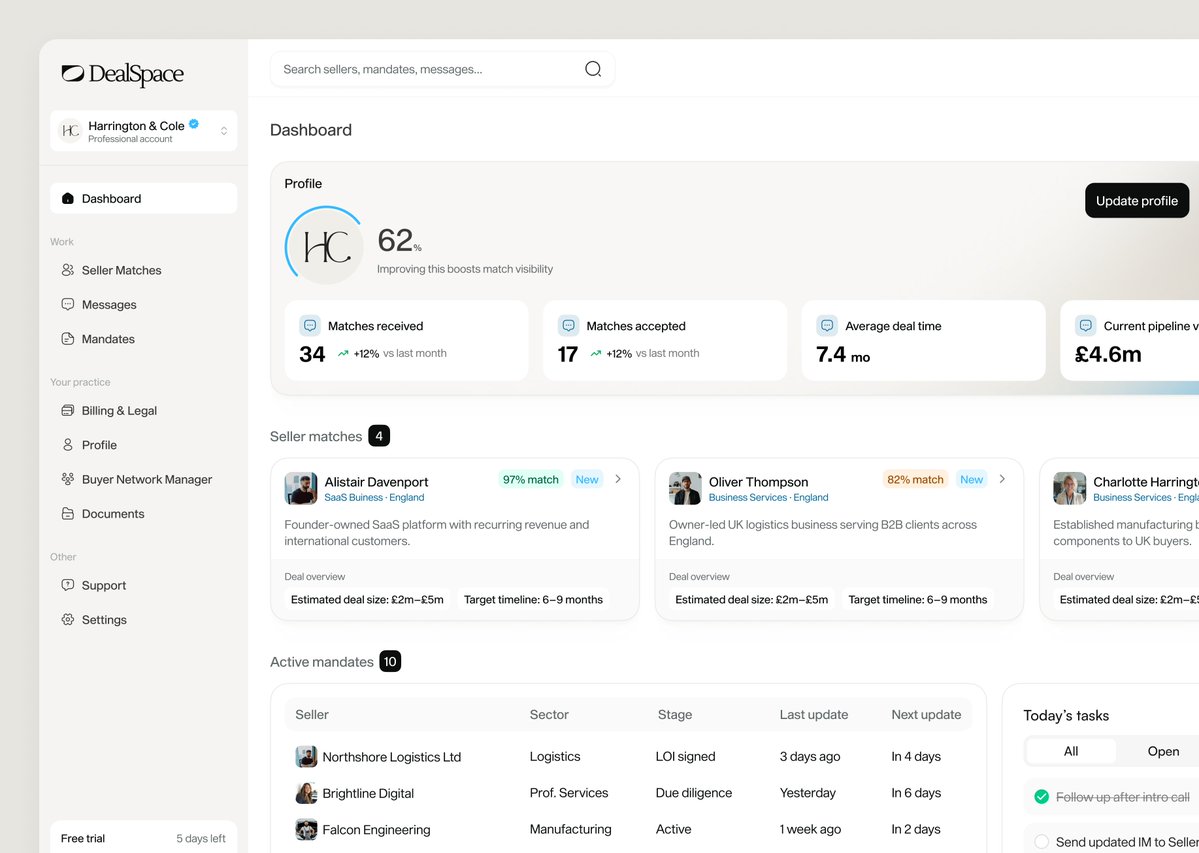Click the Buyer Network Manager icon
The height and width of the screenshot is (853, 1199).
click(x=67, y=479)
